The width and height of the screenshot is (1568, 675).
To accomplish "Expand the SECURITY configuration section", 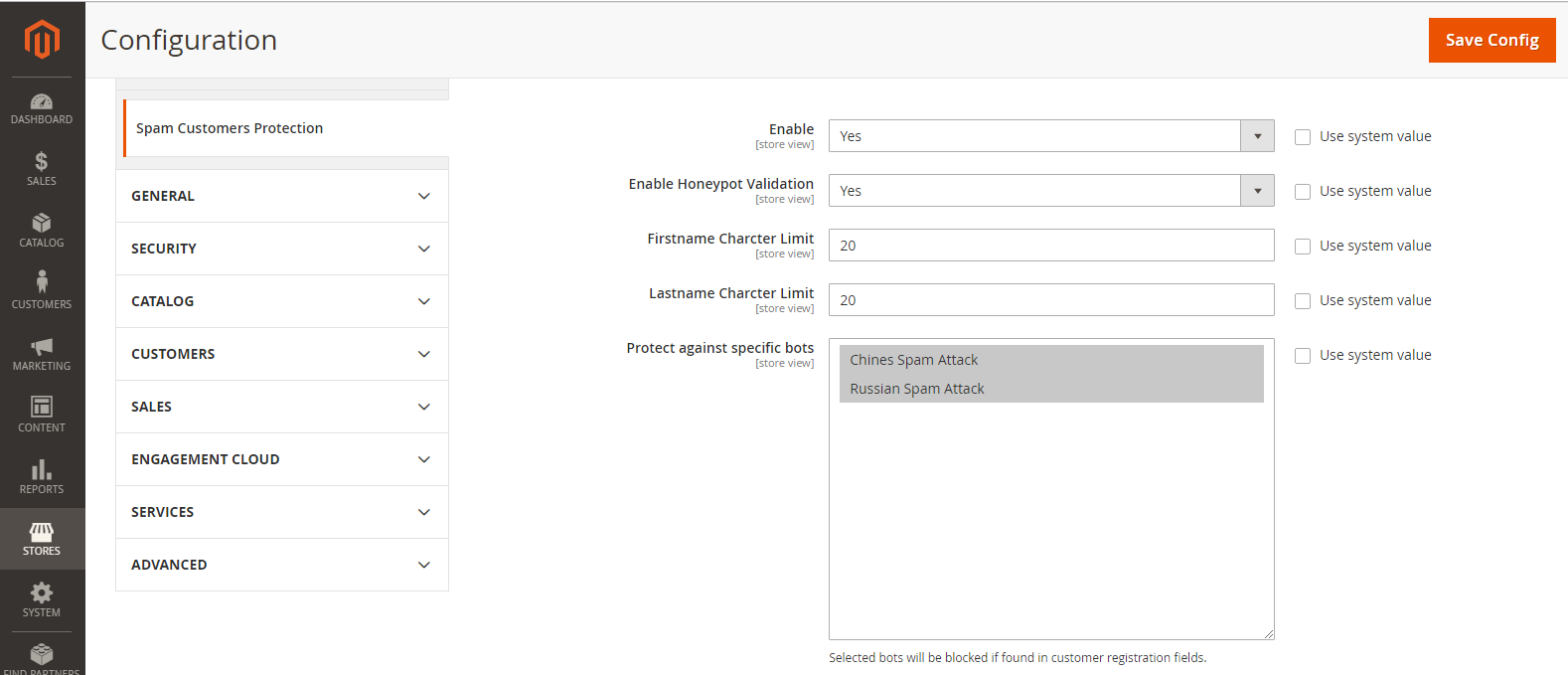I will coord(282,249).
